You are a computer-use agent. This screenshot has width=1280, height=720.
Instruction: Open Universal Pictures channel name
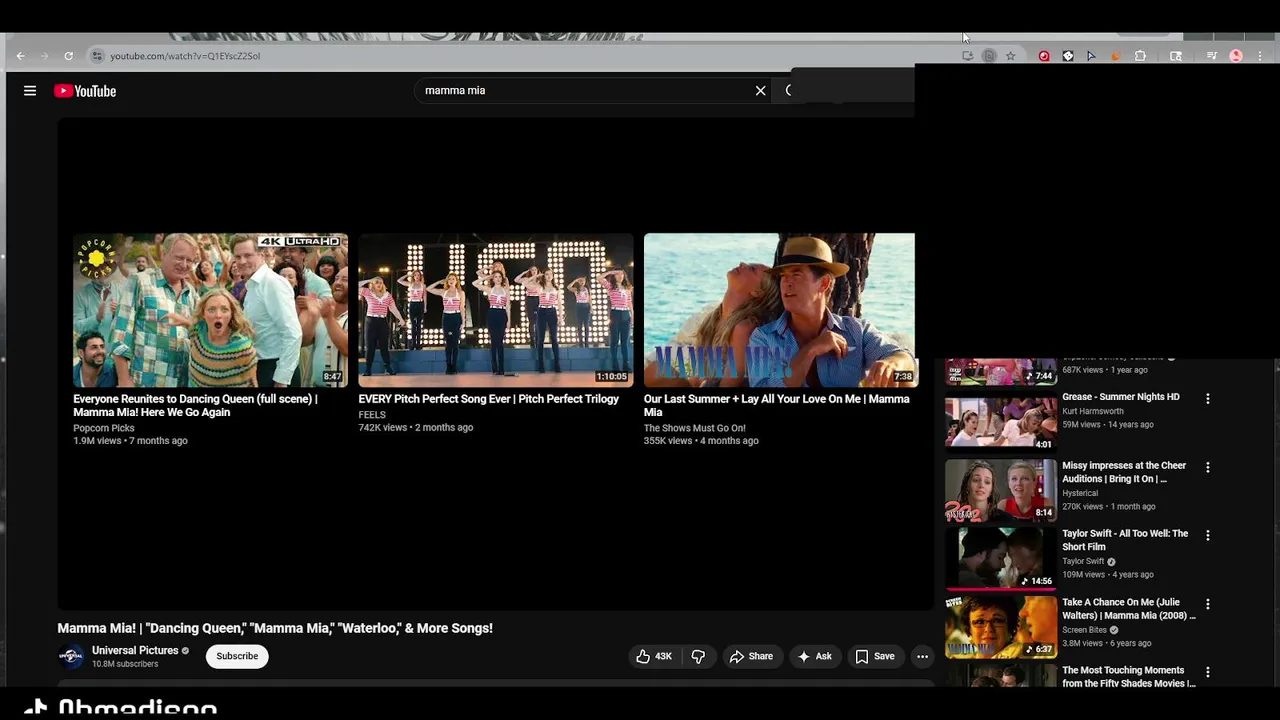pos(135,650)
